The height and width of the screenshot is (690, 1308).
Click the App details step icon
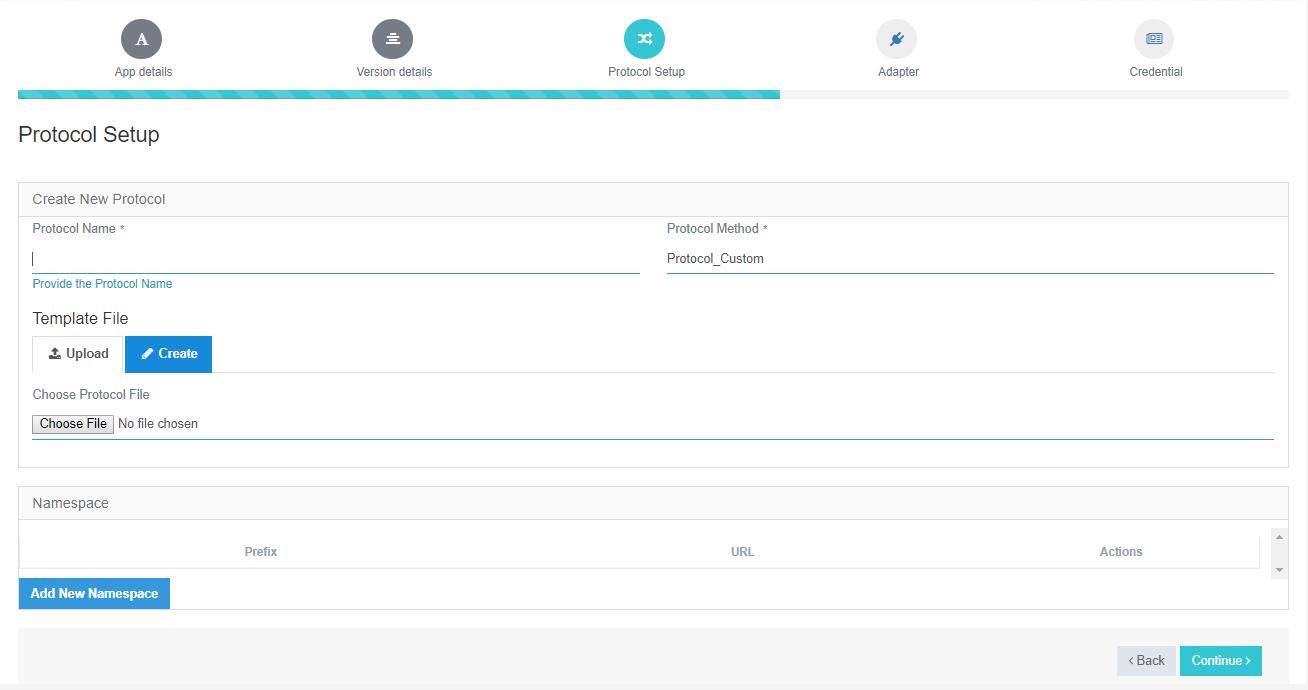pyautogui.click(x=141, y=38)
